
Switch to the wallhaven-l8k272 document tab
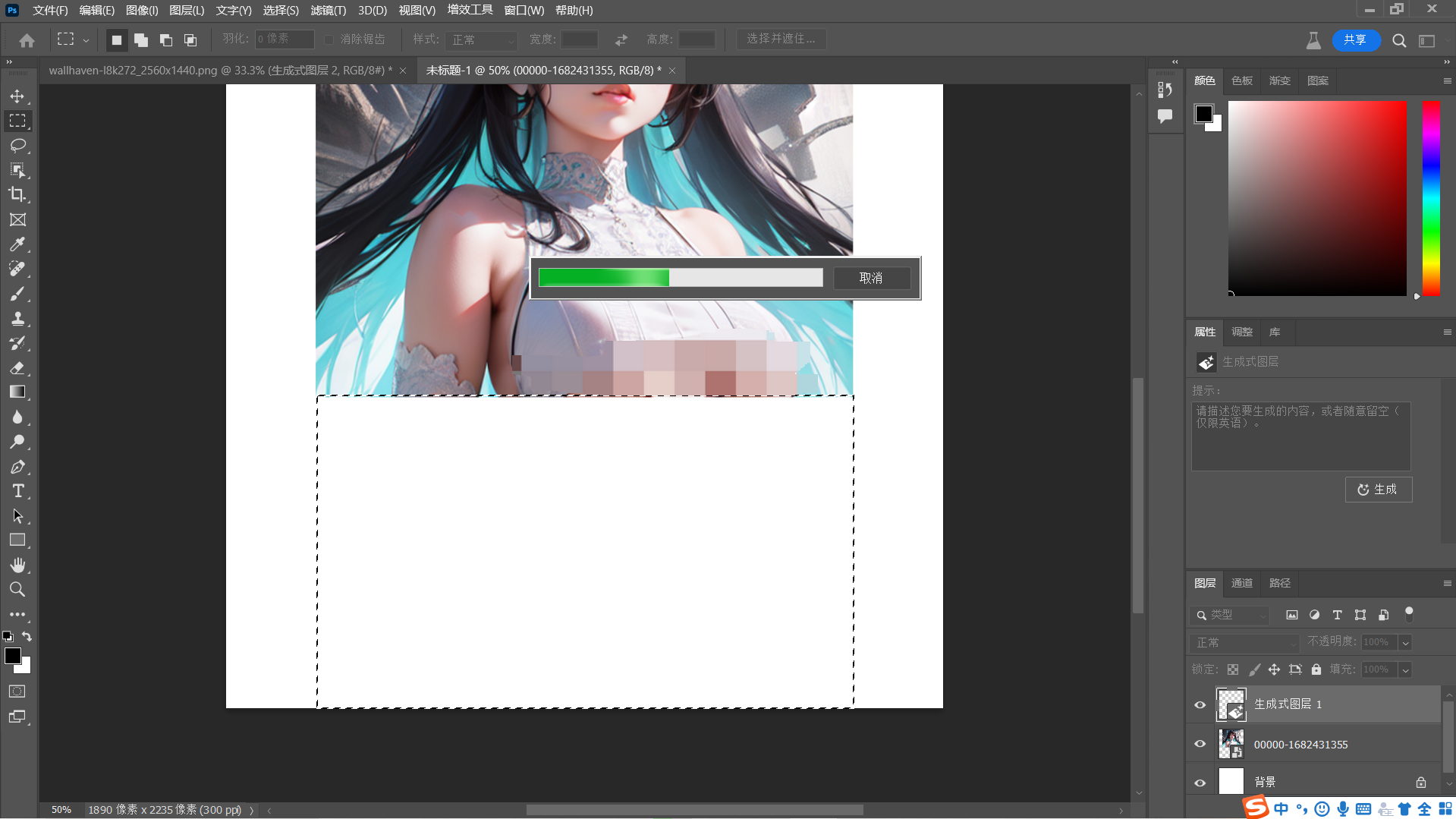point(220,70)
